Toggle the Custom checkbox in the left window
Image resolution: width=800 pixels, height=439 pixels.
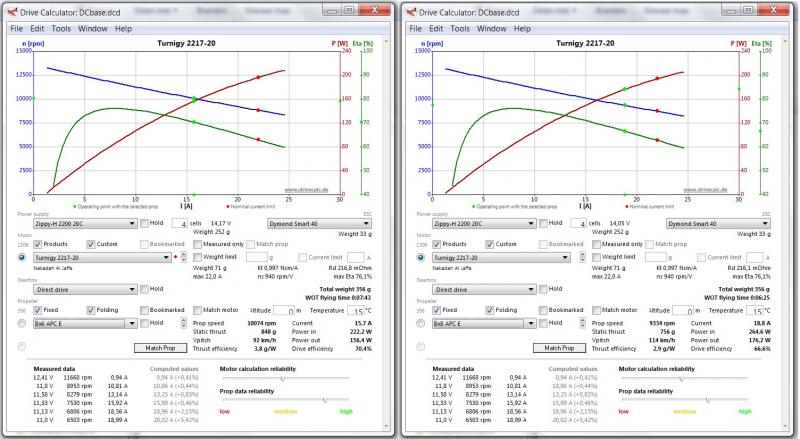pyautogui.click(x=91, y=245)
